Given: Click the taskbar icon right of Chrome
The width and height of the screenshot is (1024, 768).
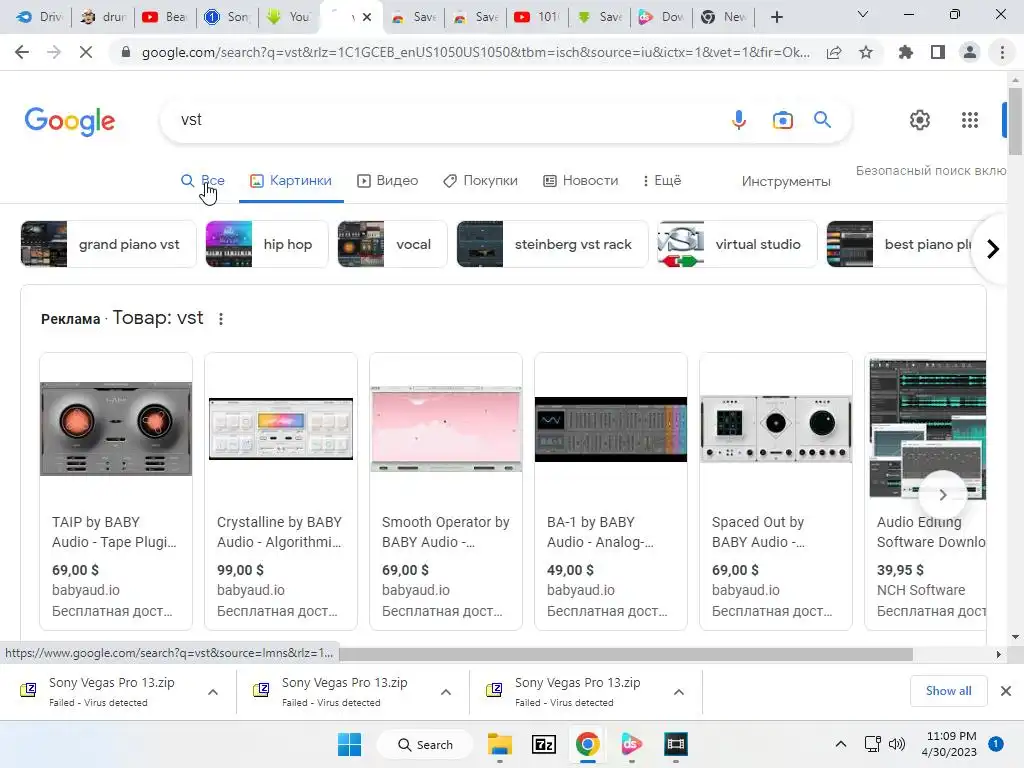Looking at the screenshot, I should [632, 744].
